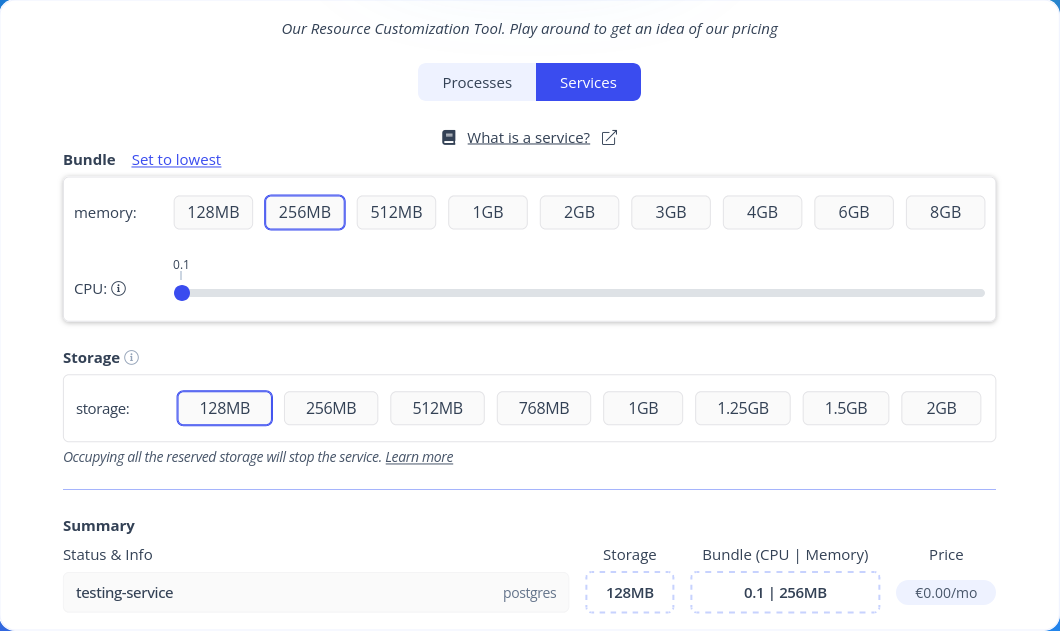
Task: Pick the 1.25GB storage size
Action: pyautogui.click(x=743, y=408)
